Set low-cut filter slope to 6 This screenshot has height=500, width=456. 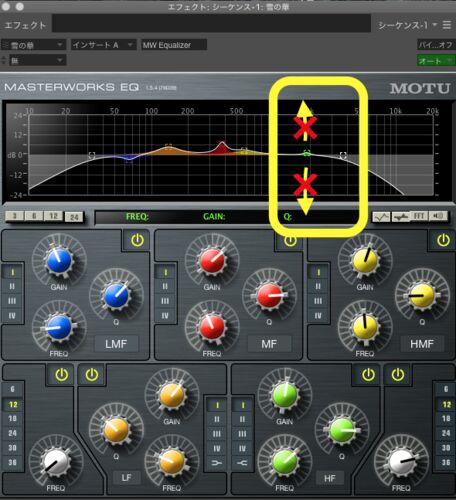point(12,389)
